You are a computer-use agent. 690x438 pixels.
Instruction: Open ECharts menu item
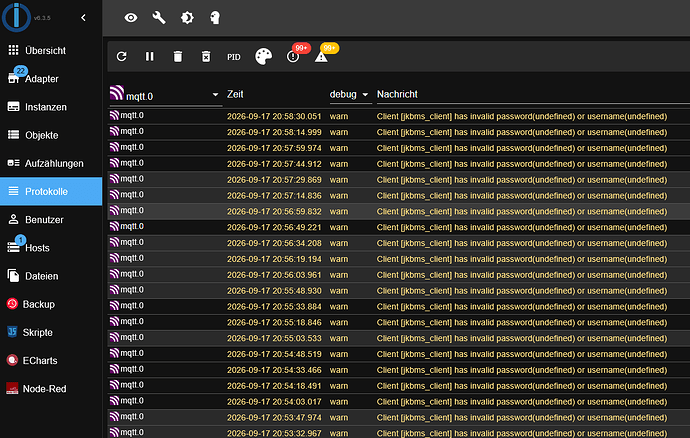(51, 361)
